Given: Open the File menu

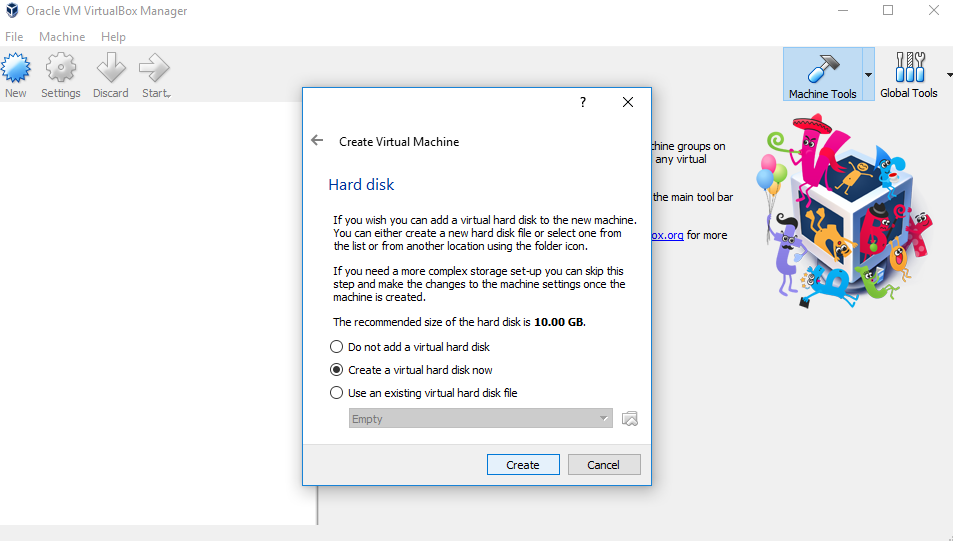Looking at the screenshot, I should pyautogui.click(x=14, y=36).
